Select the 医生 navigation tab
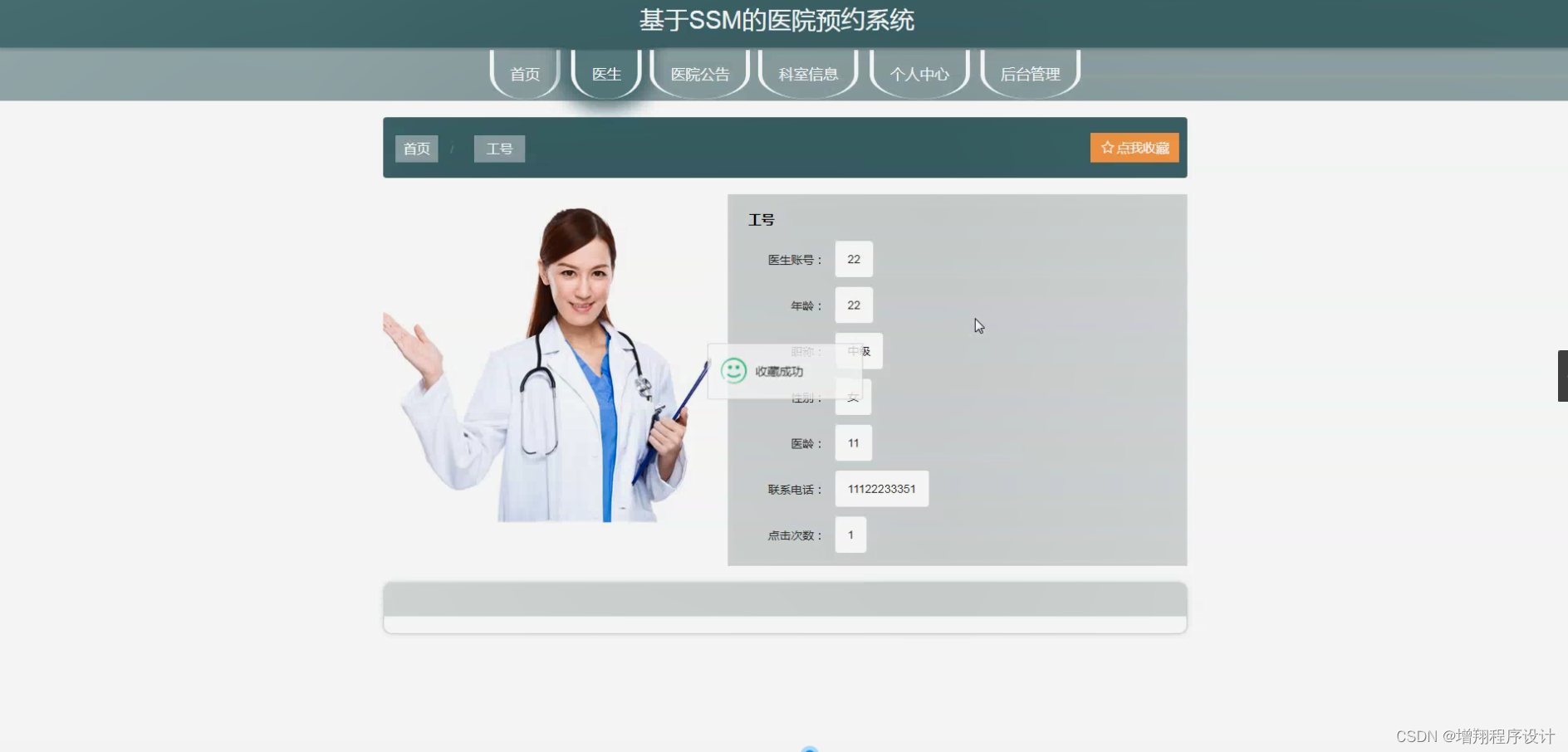 605,74
